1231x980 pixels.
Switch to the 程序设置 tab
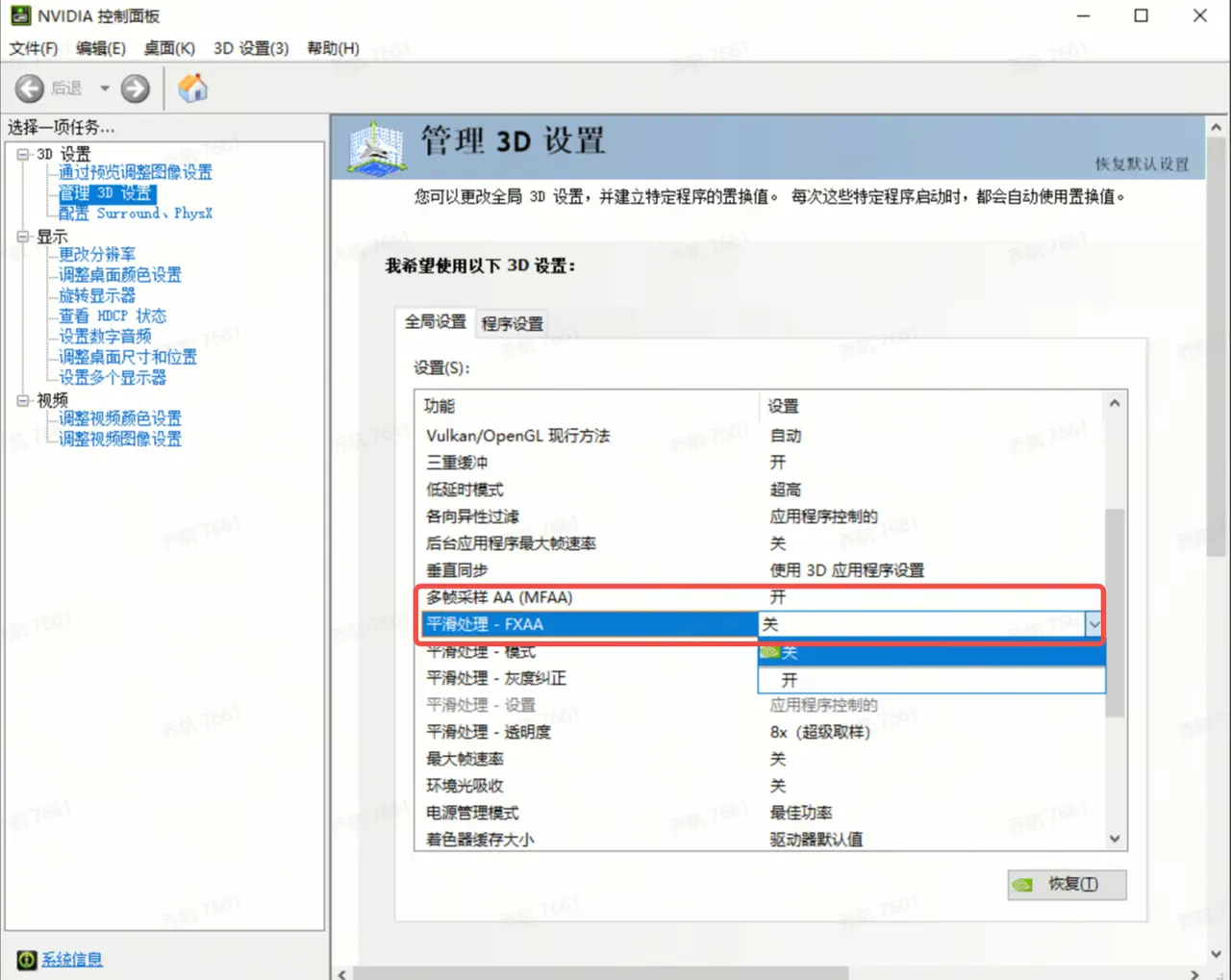[x=513, y=324]
